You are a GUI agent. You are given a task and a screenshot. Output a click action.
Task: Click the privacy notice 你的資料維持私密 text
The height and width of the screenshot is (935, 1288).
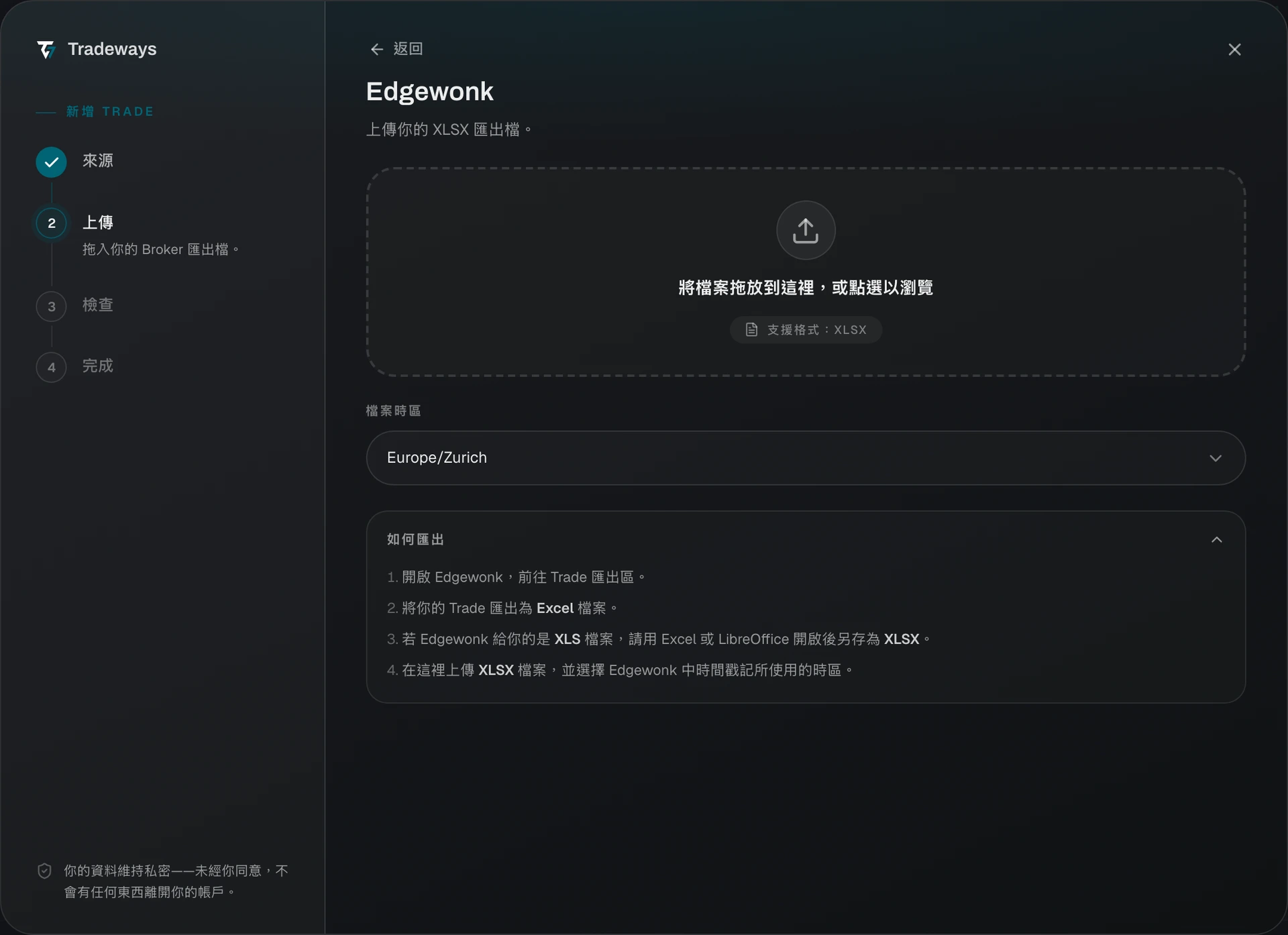[176, 881]
